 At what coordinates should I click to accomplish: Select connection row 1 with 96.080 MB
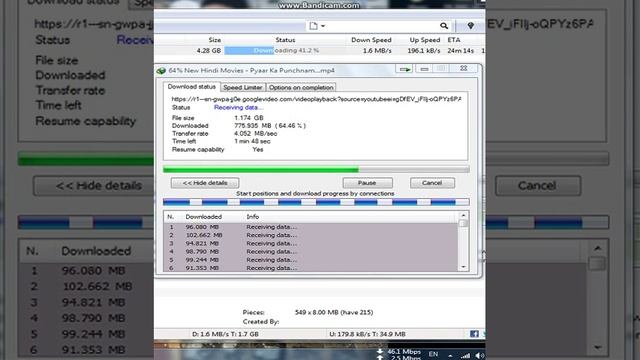[311, 227]
